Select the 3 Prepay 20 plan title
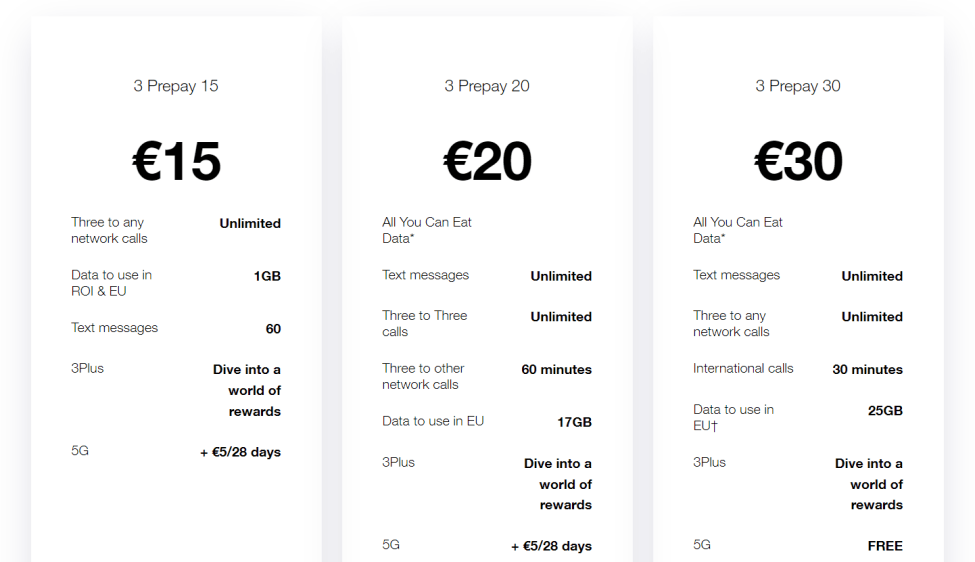 [x=487, y=86]
